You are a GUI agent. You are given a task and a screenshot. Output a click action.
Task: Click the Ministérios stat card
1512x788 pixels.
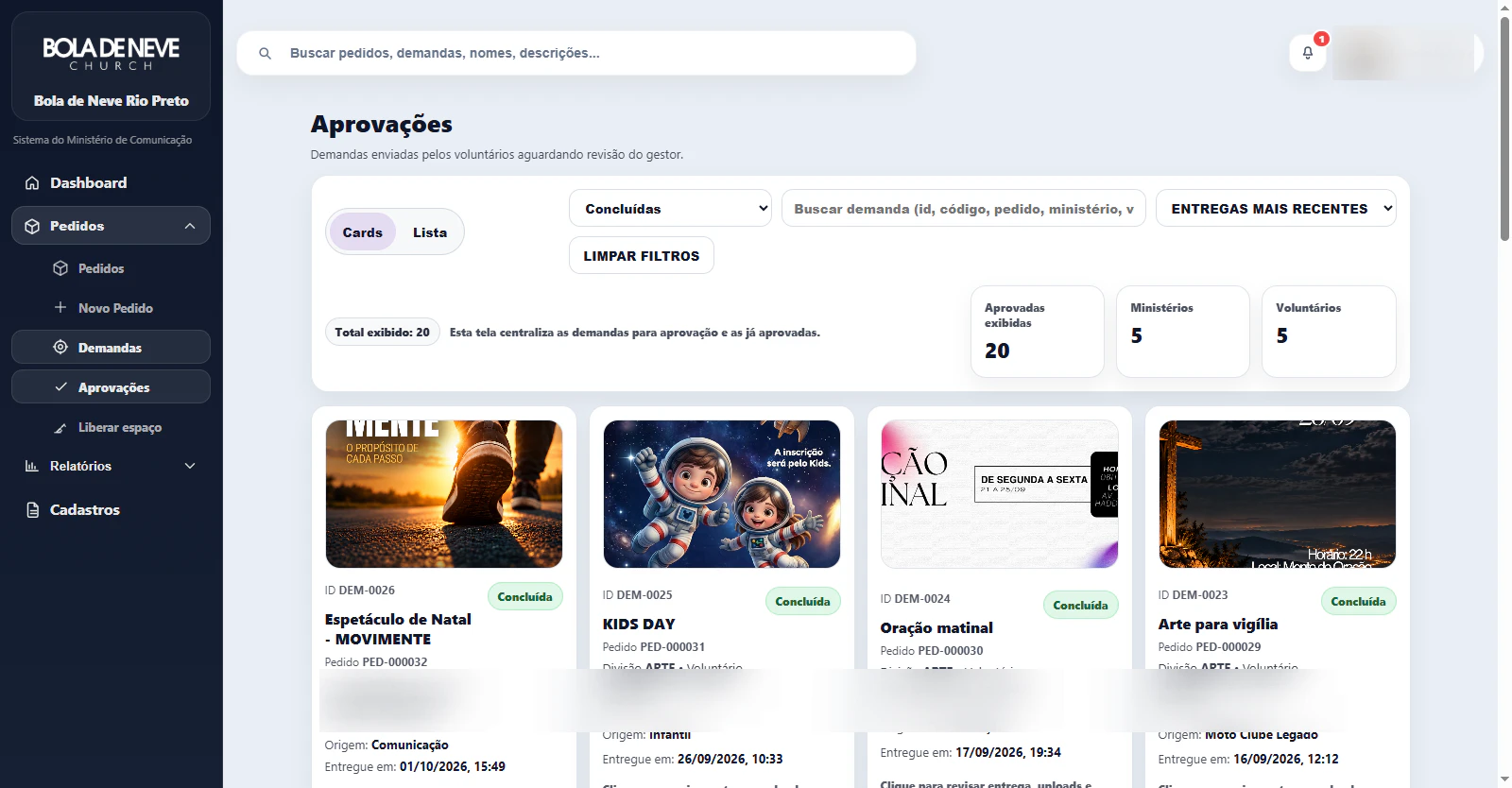click(x=1183, y=332)
